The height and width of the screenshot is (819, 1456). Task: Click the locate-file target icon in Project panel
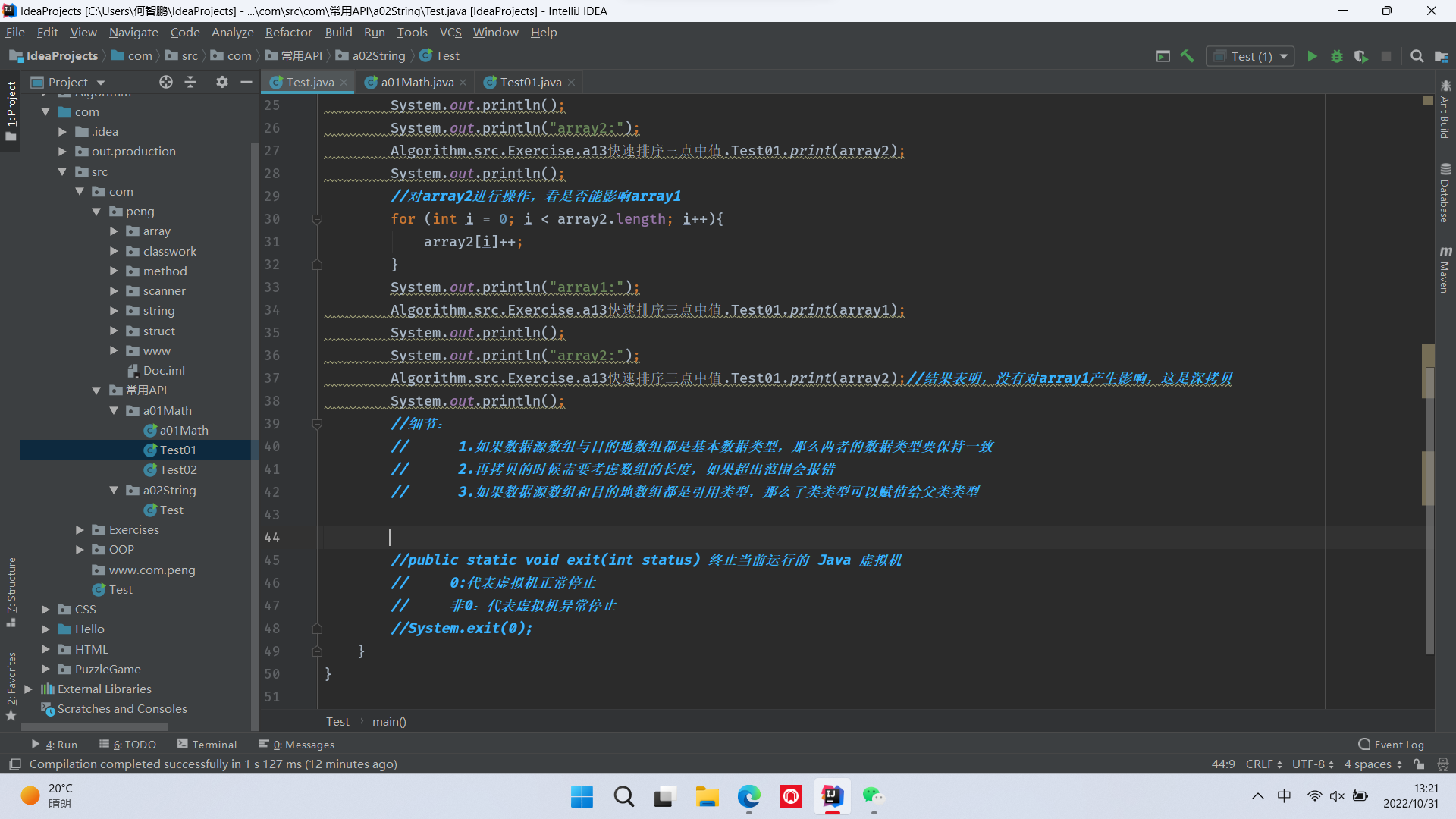166,82
